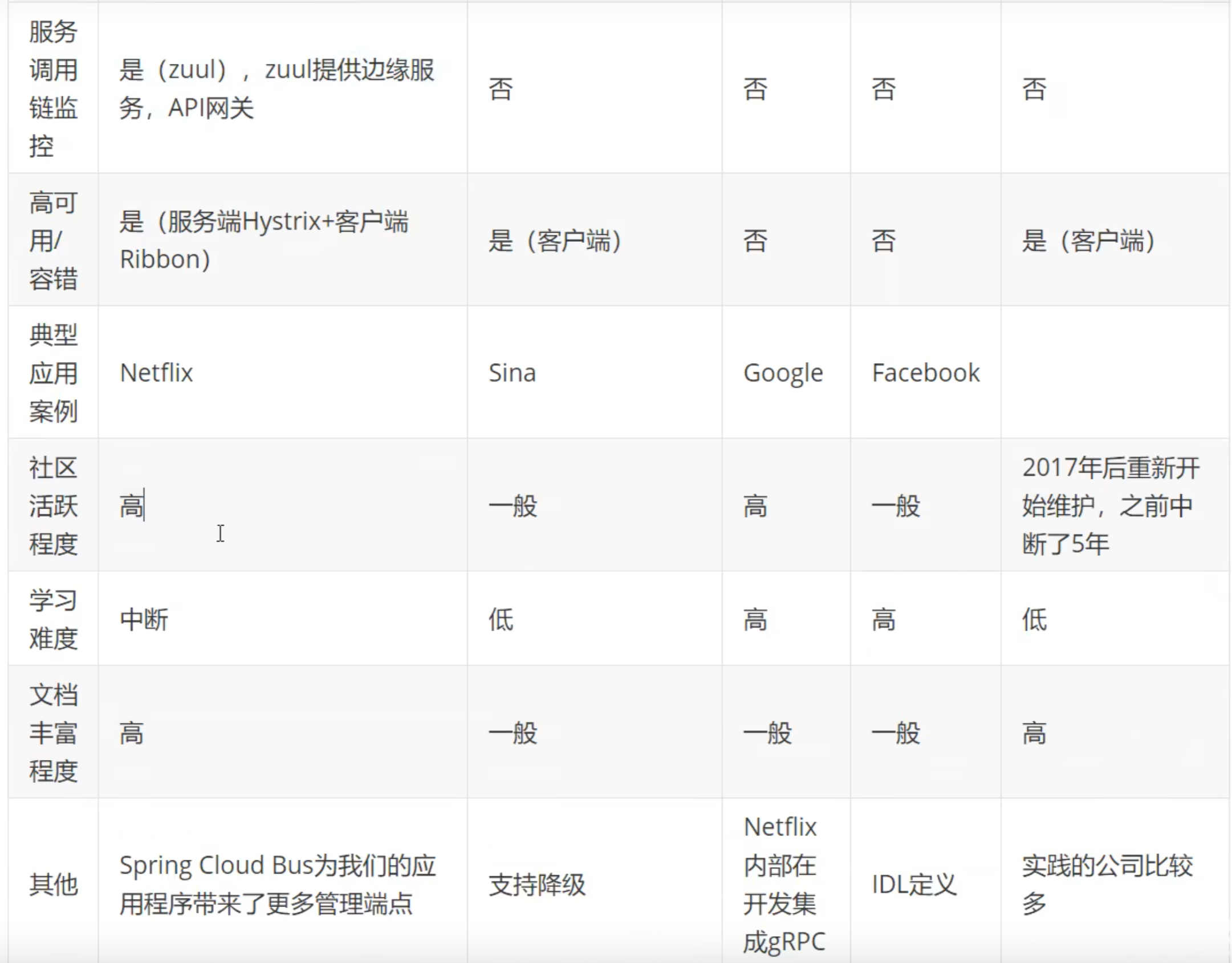Image resolution: width=1232 pixels, height=963 pixels.
Task: Click the '社区活跃程度' row header
Action: 53,506
